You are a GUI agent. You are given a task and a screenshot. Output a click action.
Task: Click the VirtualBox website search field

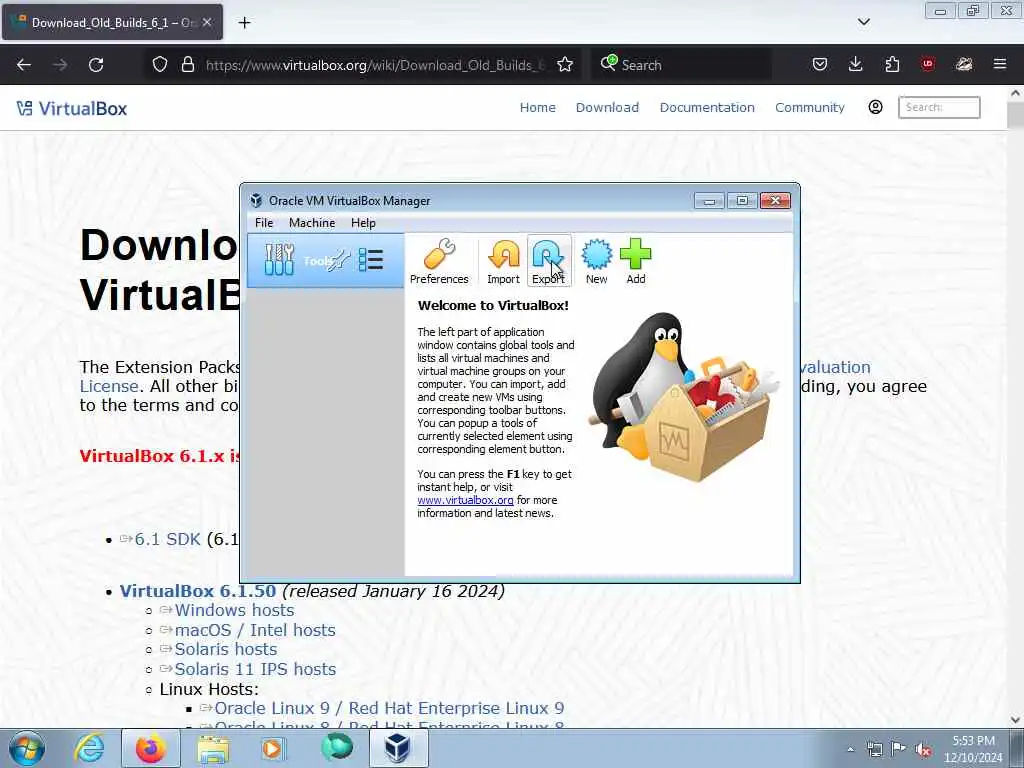click(x=939, y=107)
